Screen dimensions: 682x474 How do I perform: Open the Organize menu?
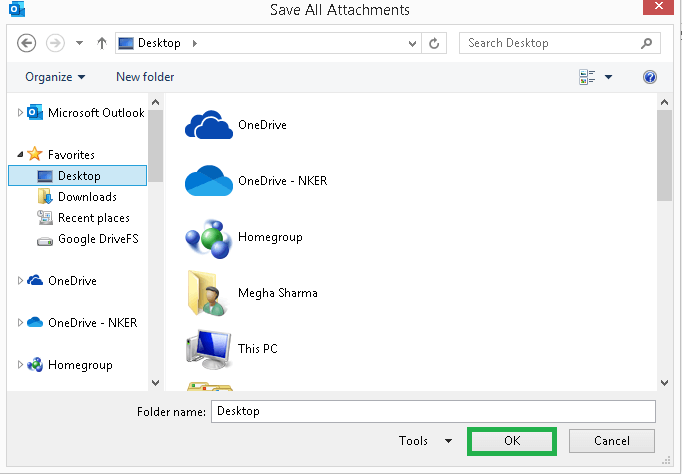click(x=55, y=77)
